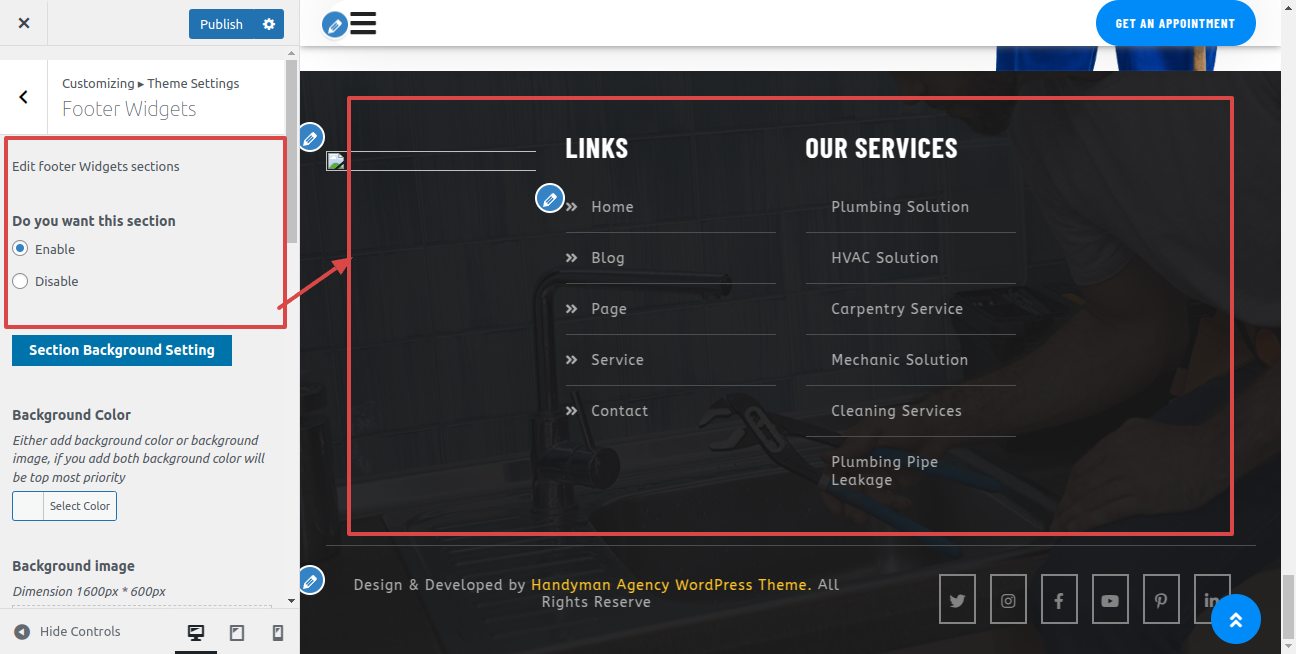Click Get An Appointment button
This screenshot has width=1296, height=654.
[1175, 23]
